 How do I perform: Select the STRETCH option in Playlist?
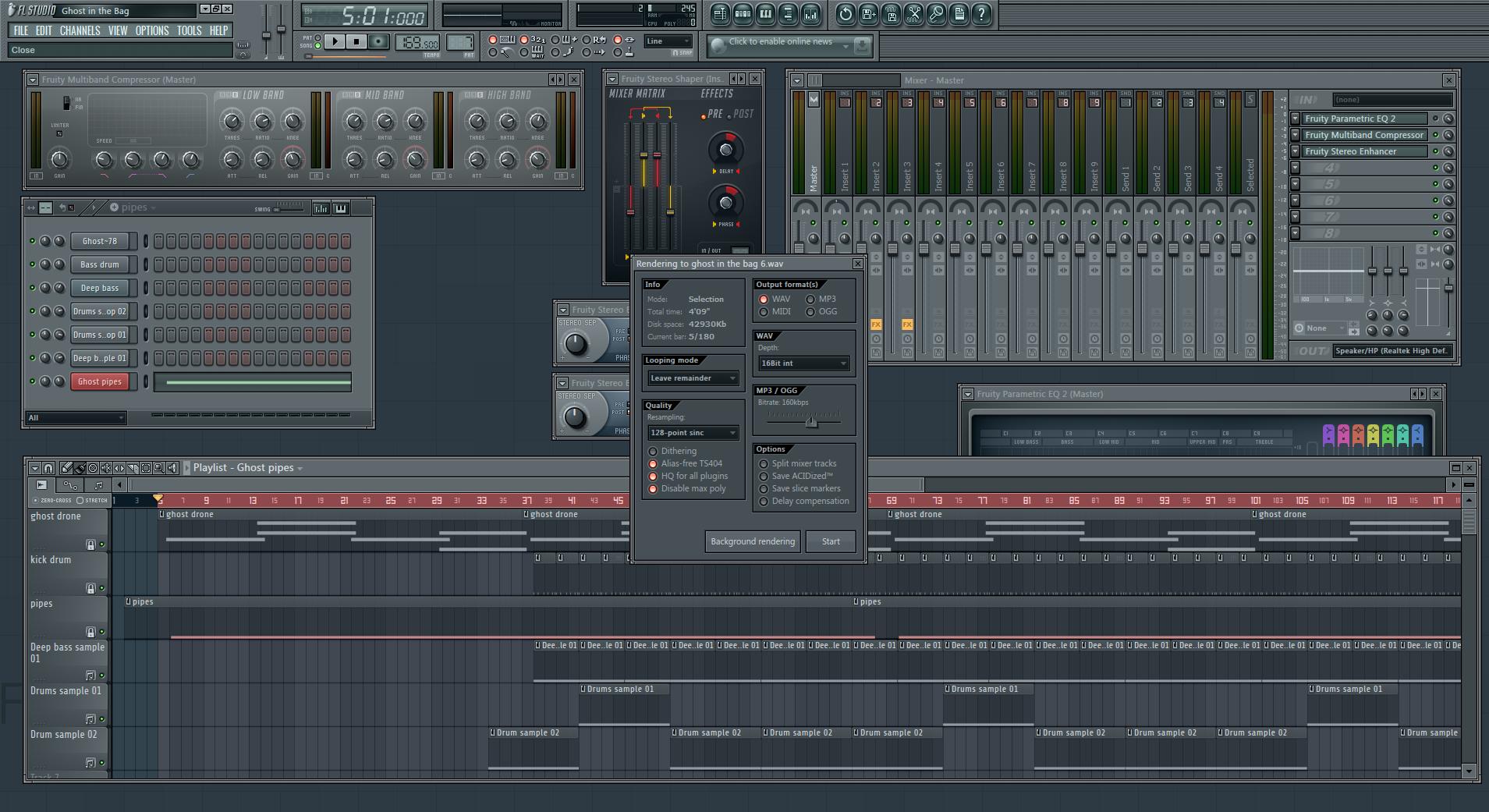coord(91,500)
